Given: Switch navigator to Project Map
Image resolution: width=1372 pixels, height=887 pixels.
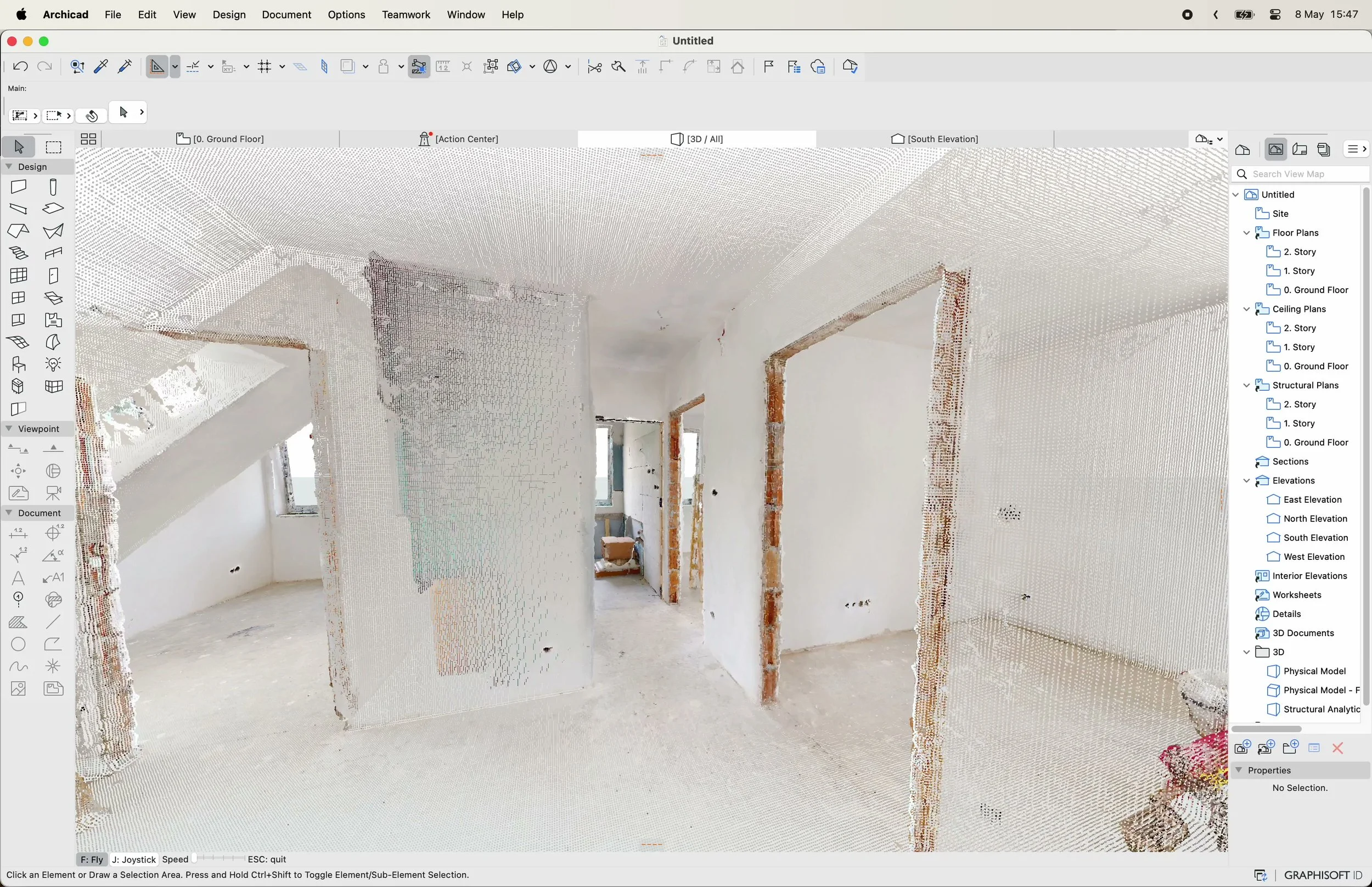Looking at the screenshot, I should coord(1242,150).
